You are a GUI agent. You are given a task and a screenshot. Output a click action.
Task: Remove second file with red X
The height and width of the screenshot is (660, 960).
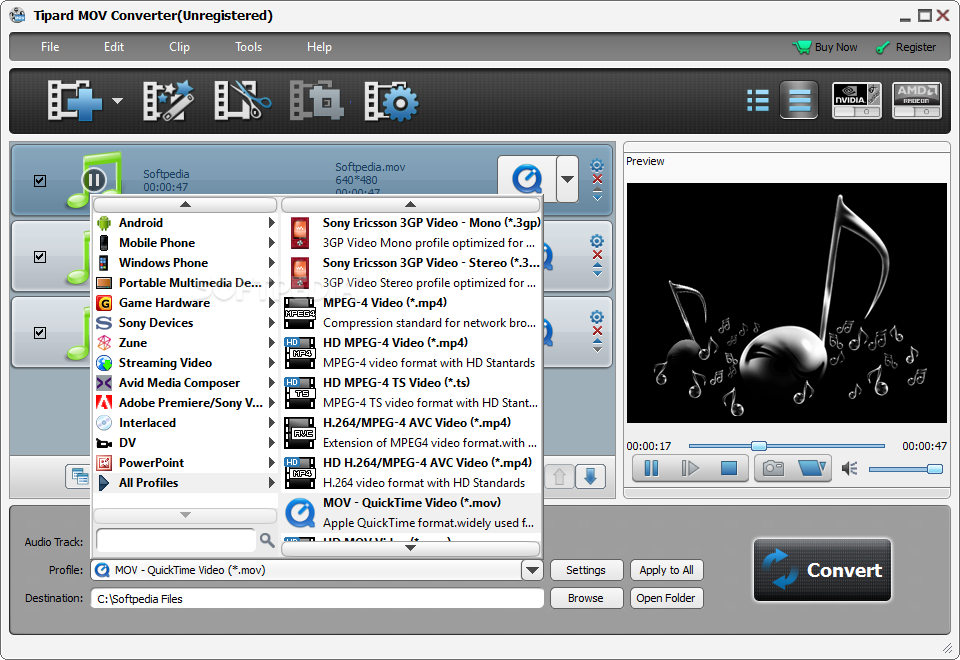pyautogui.click(x=598, y=255)
